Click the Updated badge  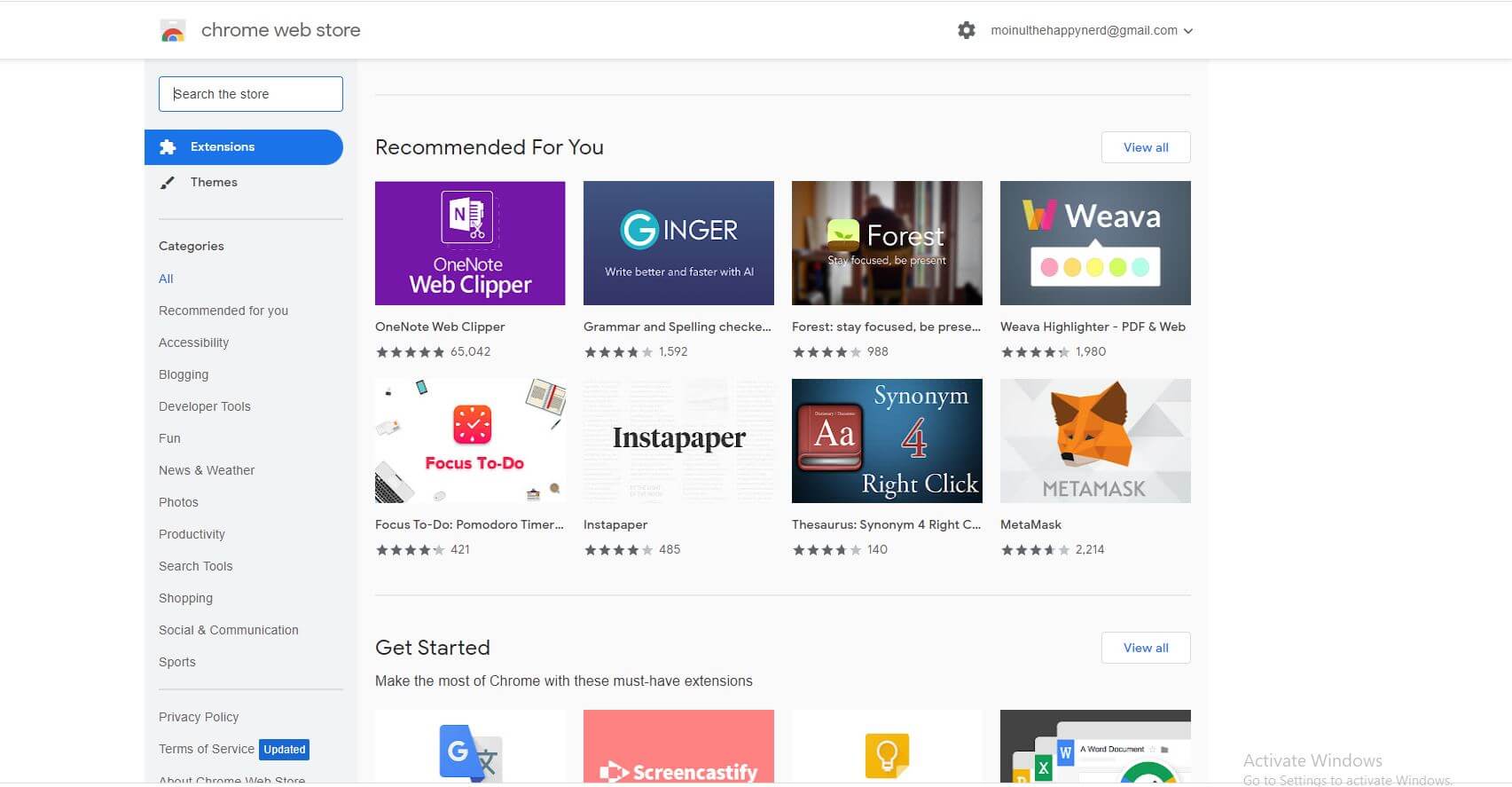[285, 750]
